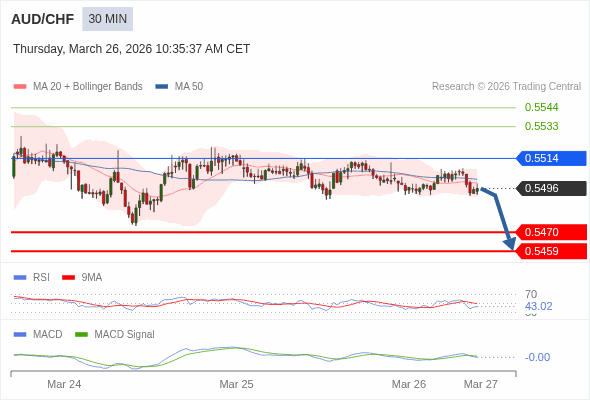The width and height of the screenshot is (590, 400).
Task: Click the red 0.5470 support price tag
Action: pos(551,232)
